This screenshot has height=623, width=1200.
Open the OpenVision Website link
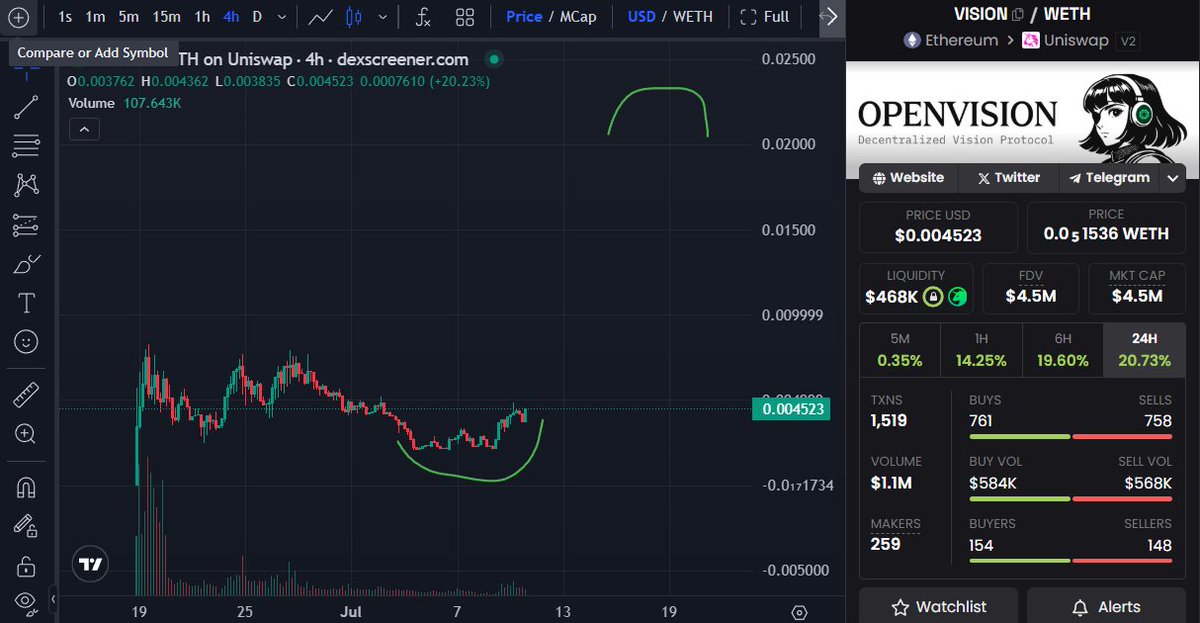908,178
